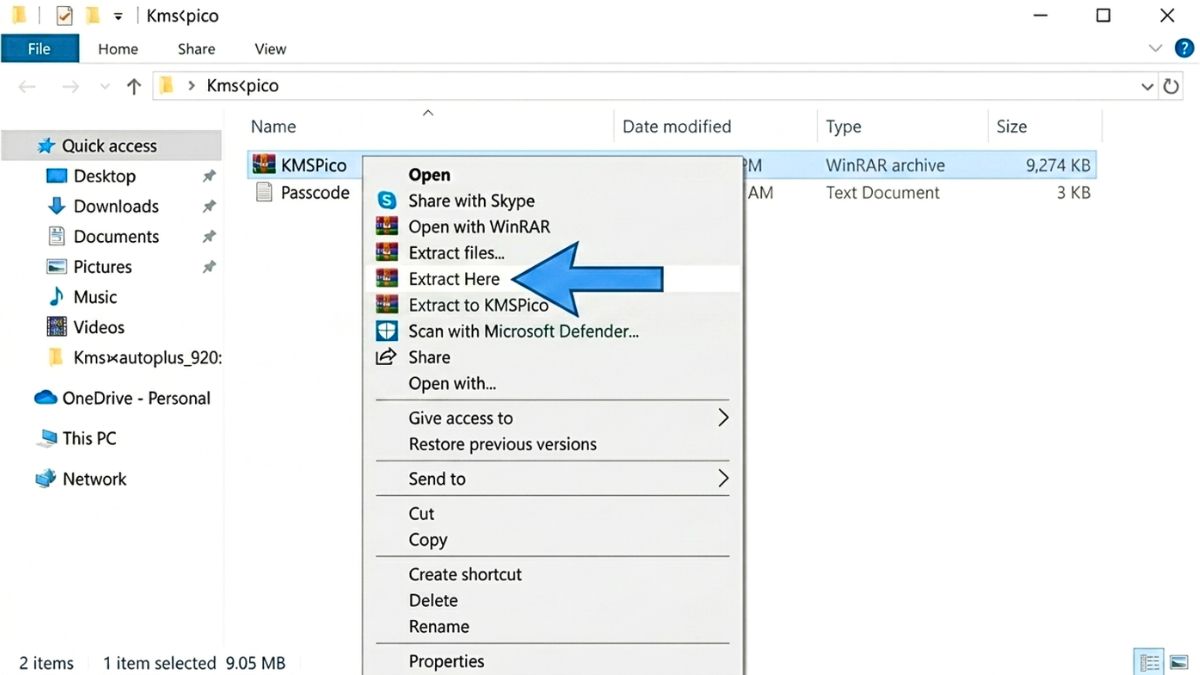Screen dimensions: 1200x675
Task: Click the Desktop folder icon in the sidebar
Action: (57, 176)
